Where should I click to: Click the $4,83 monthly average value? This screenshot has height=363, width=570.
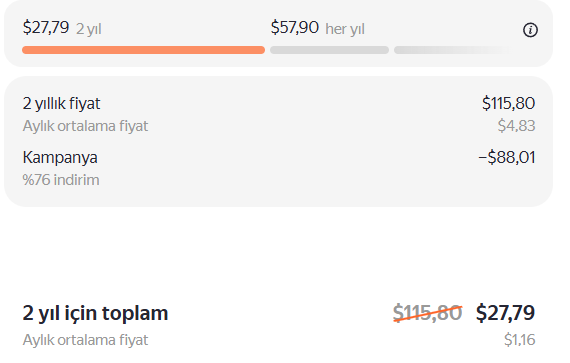click(516, 126)
